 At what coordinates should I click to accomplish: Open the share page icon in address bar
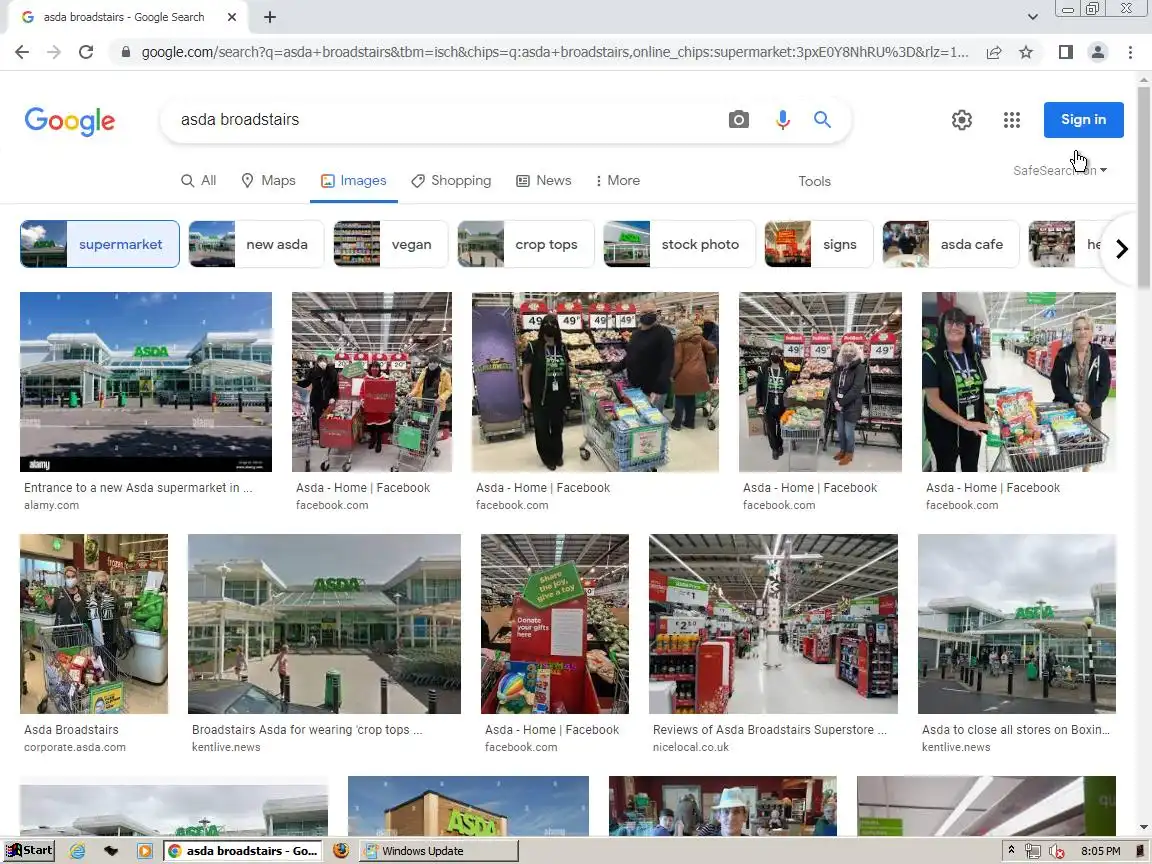(994, 52)
